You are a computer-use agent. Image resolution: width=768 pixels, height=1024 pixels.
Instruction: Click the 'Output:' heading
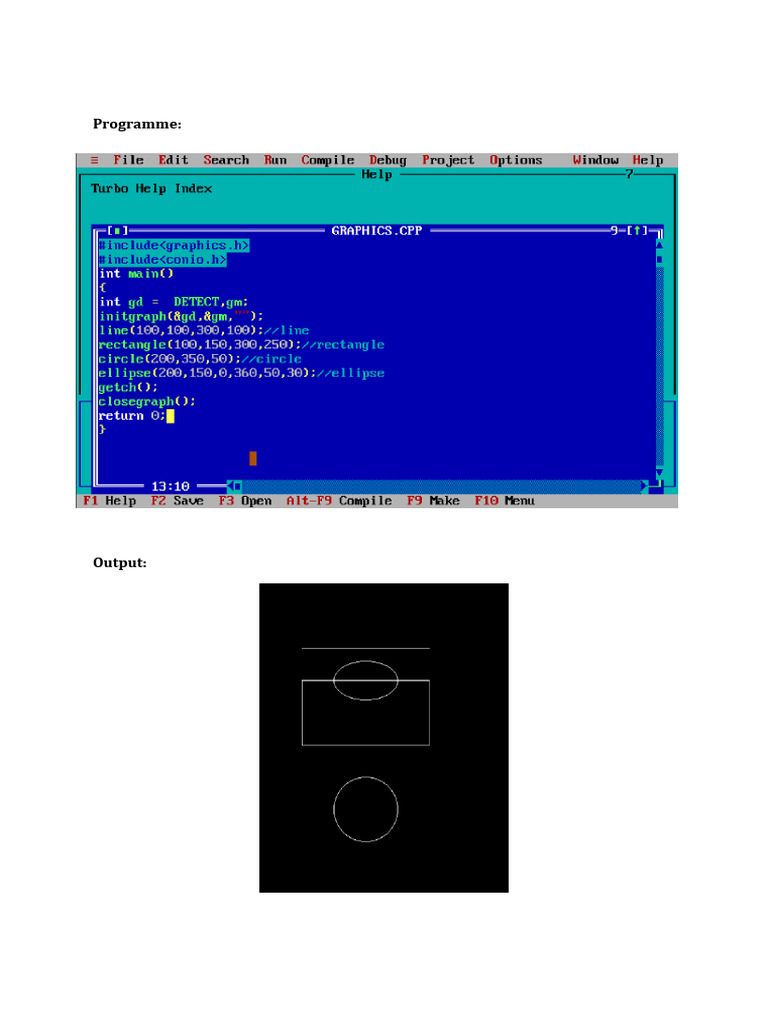click(120, 563)
